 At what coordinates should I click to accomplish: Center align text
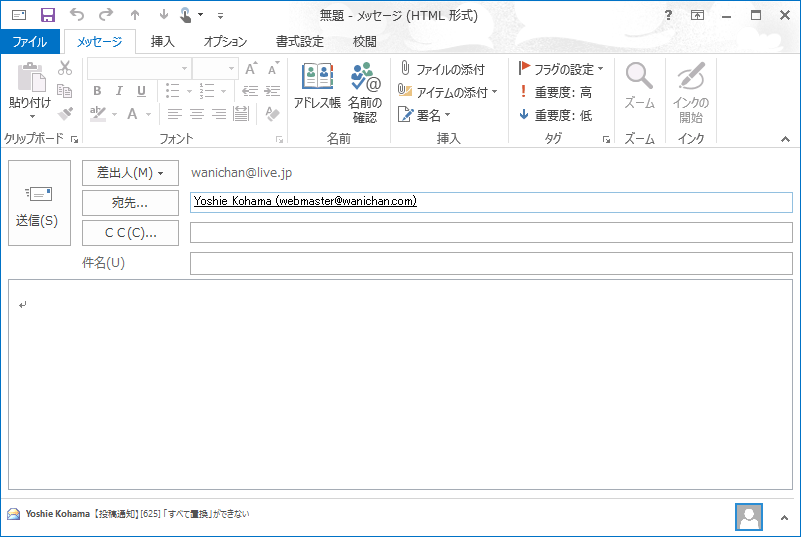[x=197, y=113]
